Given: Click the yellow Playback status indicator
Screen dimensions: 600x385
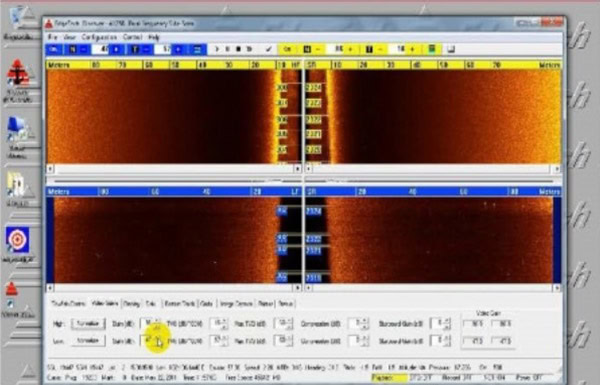Looking at the screenshot, I should 389,378.
